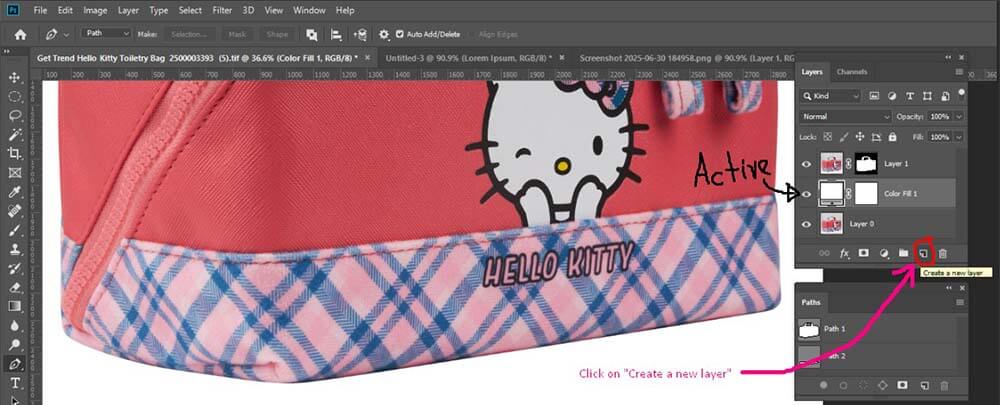Hide Color Fill 1 layer eye icon
Screen dimensions: 1000x405
click(807, 194)
